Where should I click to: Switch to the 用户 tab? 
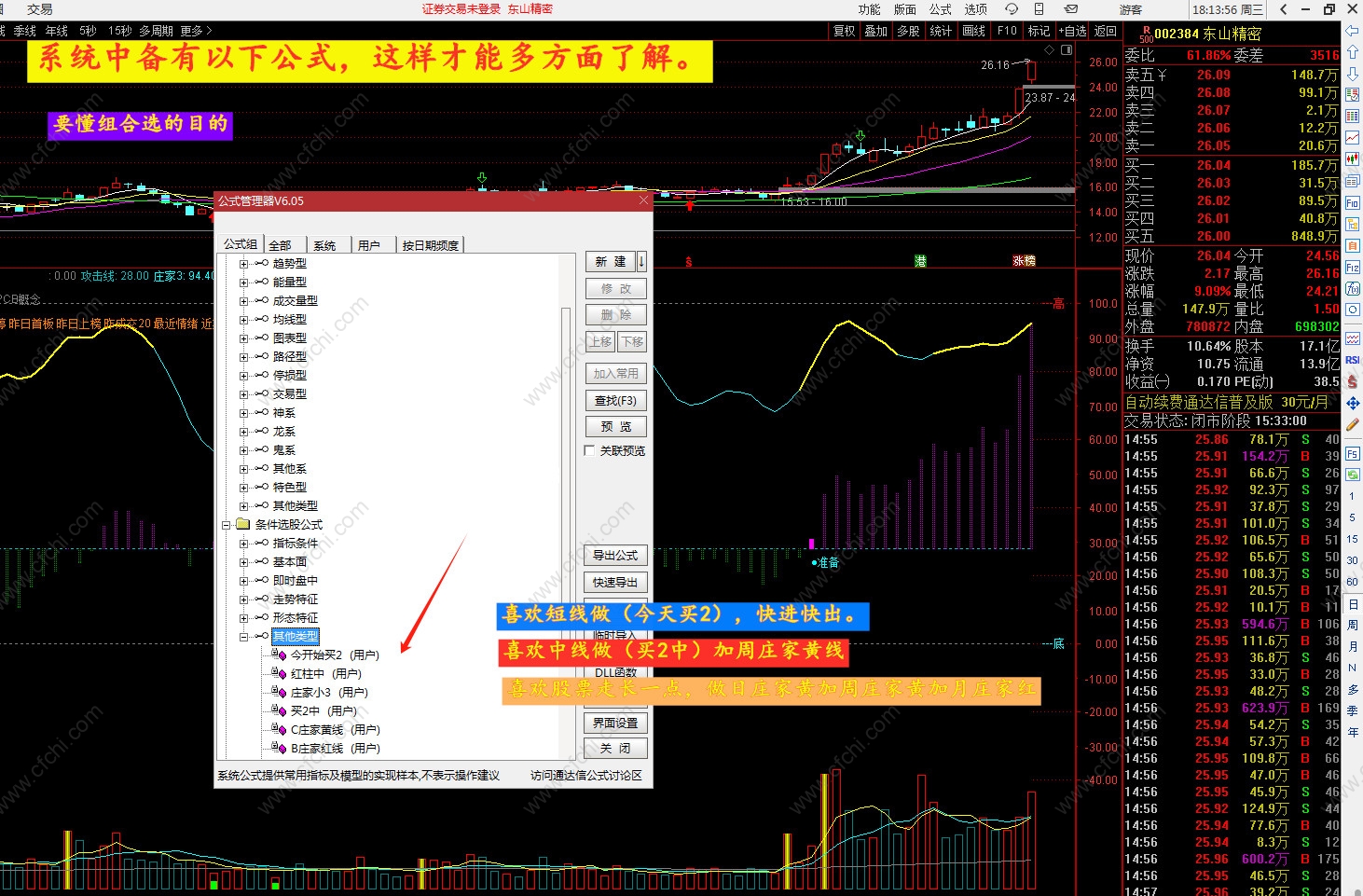369,245
